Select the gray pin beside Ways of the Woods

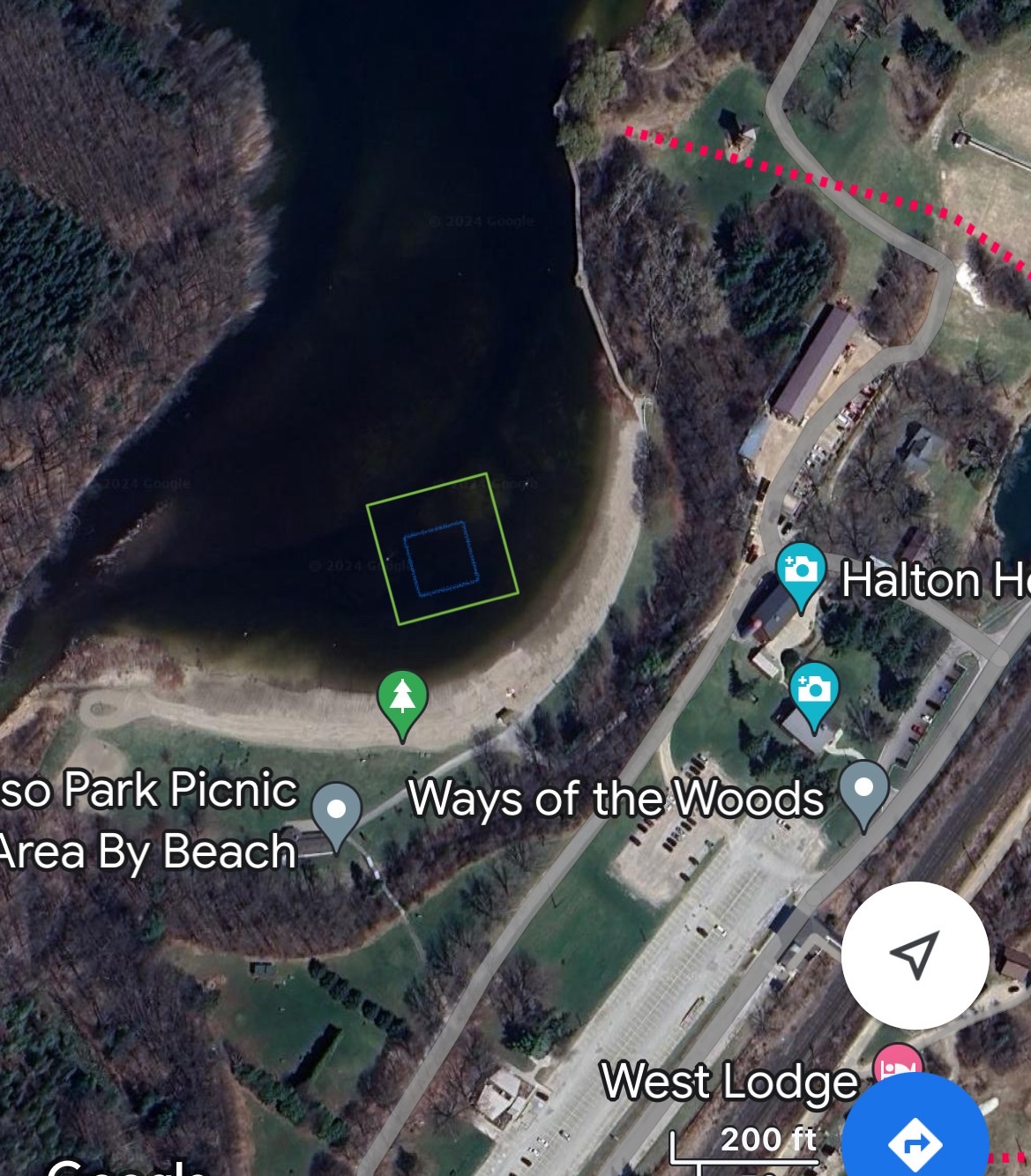(x=864, y=795)
